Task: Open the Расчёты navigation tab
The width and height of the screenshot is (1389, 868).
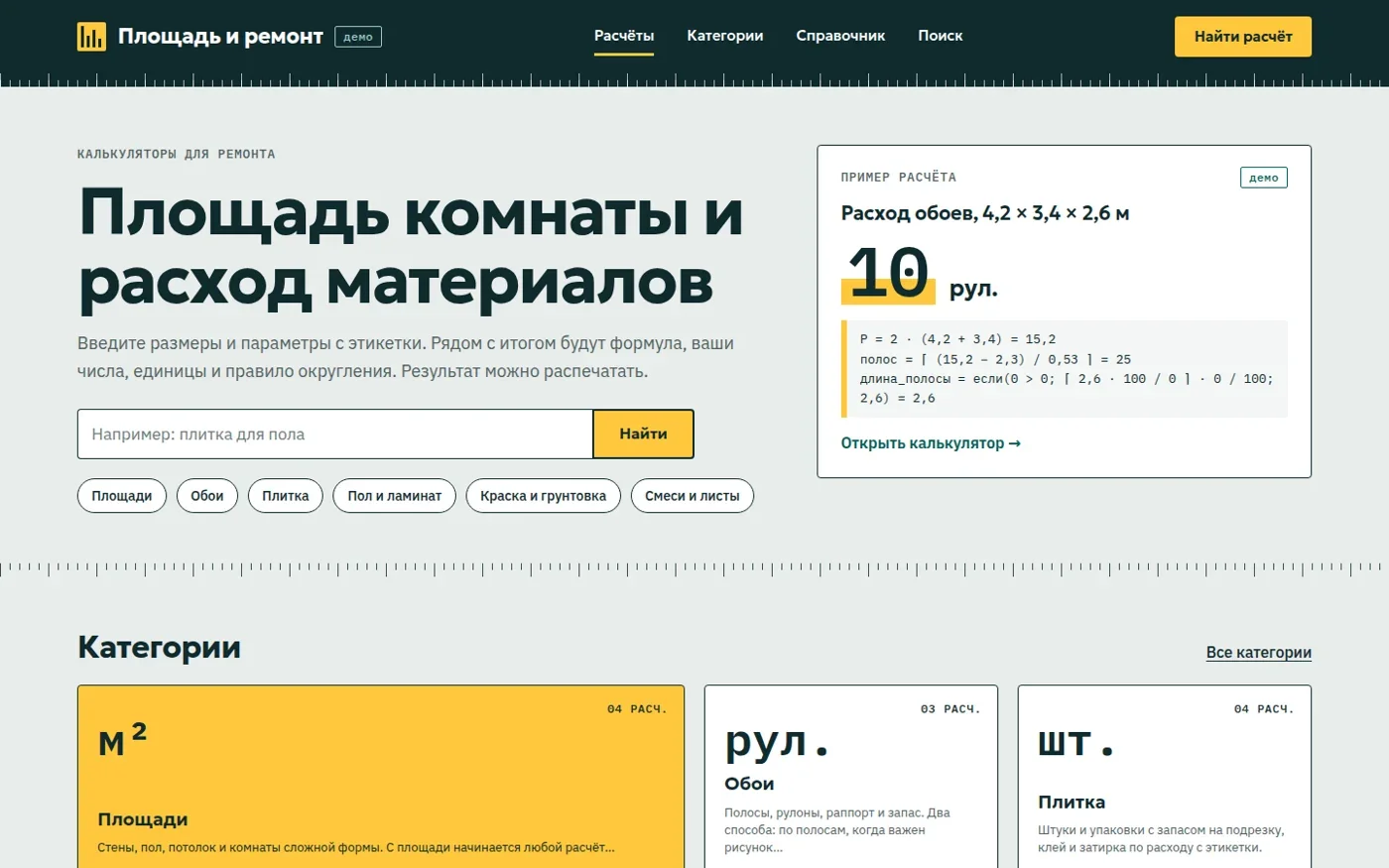Action: [x=624, y=36]
